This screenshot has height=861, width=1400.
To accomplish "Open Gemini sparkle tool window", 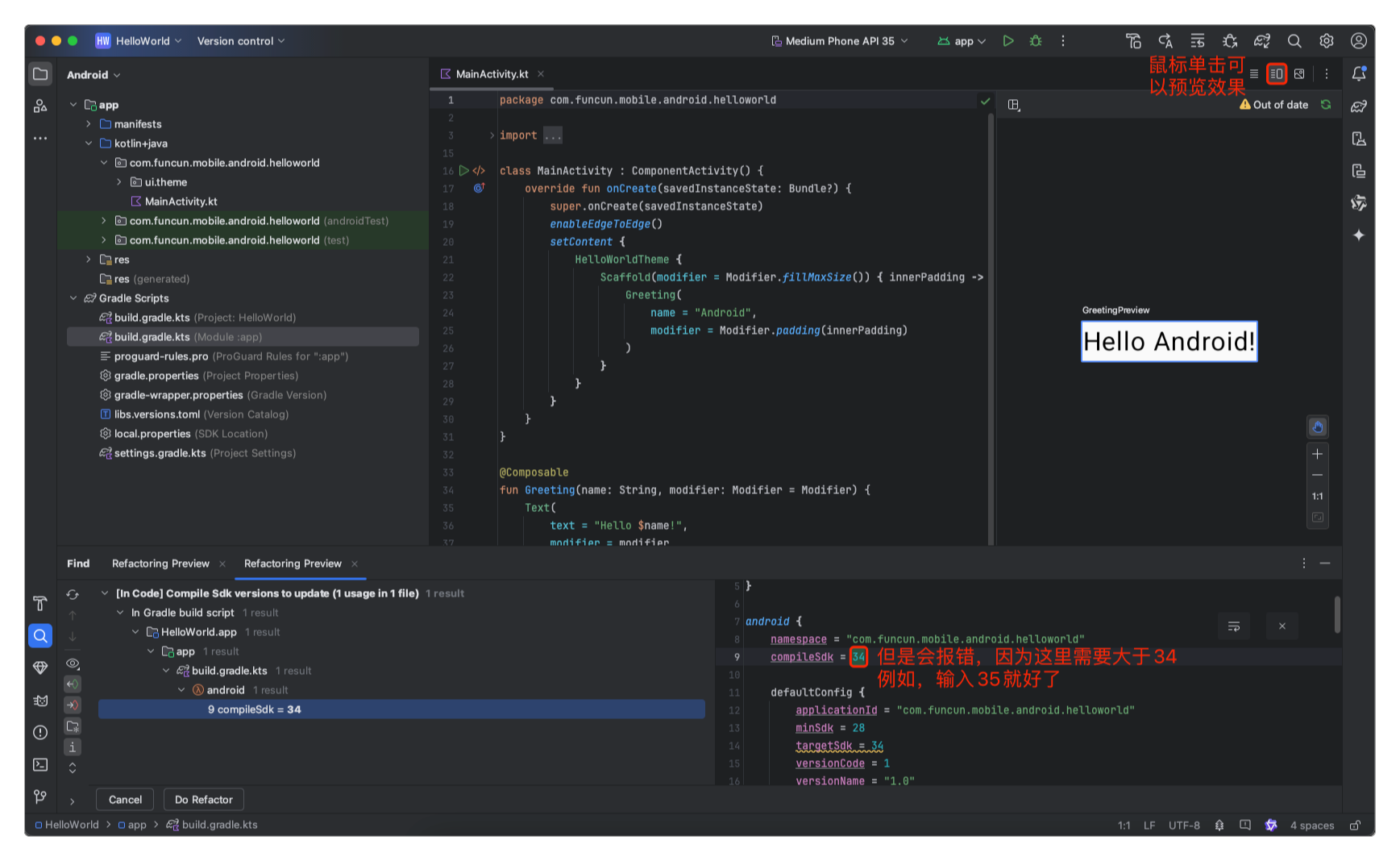I will 1359,235.
